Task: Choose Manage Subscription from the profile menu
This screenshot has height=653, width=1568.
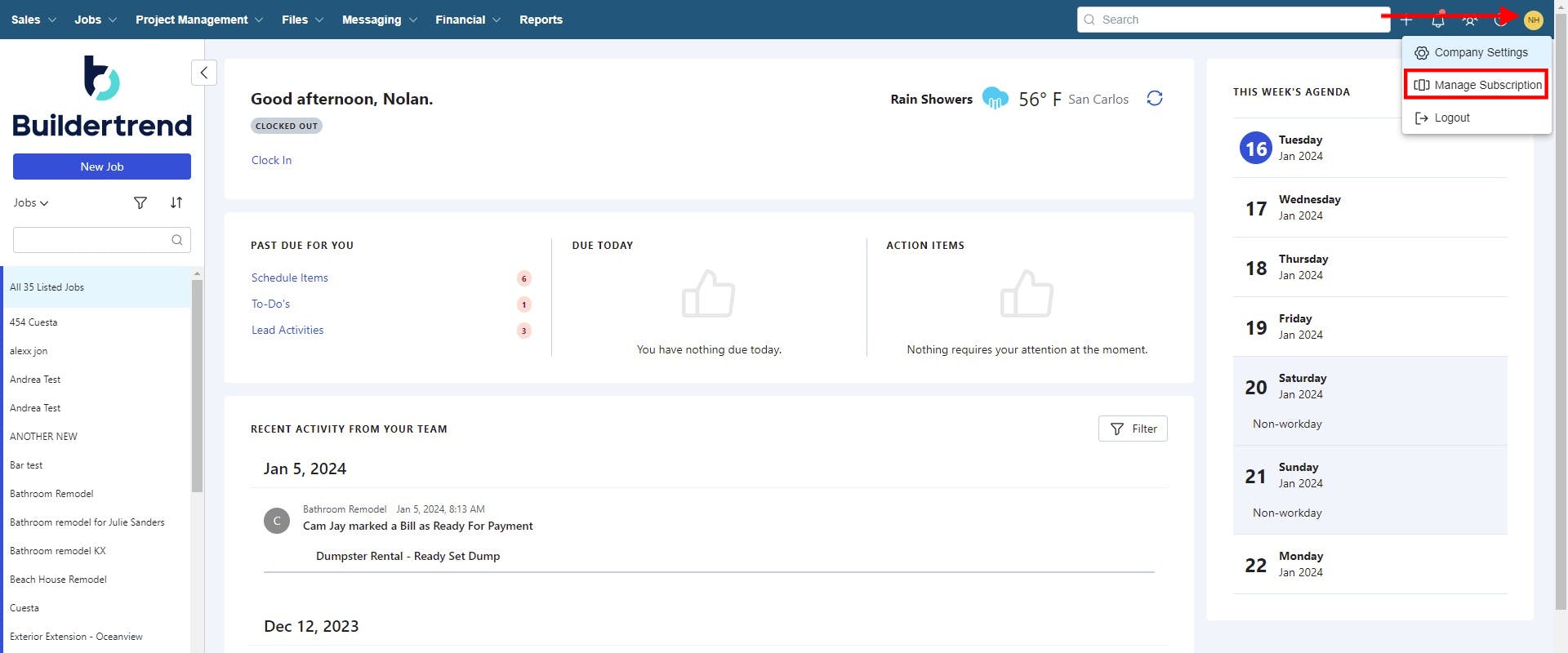Action: click(x=1477, y=85)
